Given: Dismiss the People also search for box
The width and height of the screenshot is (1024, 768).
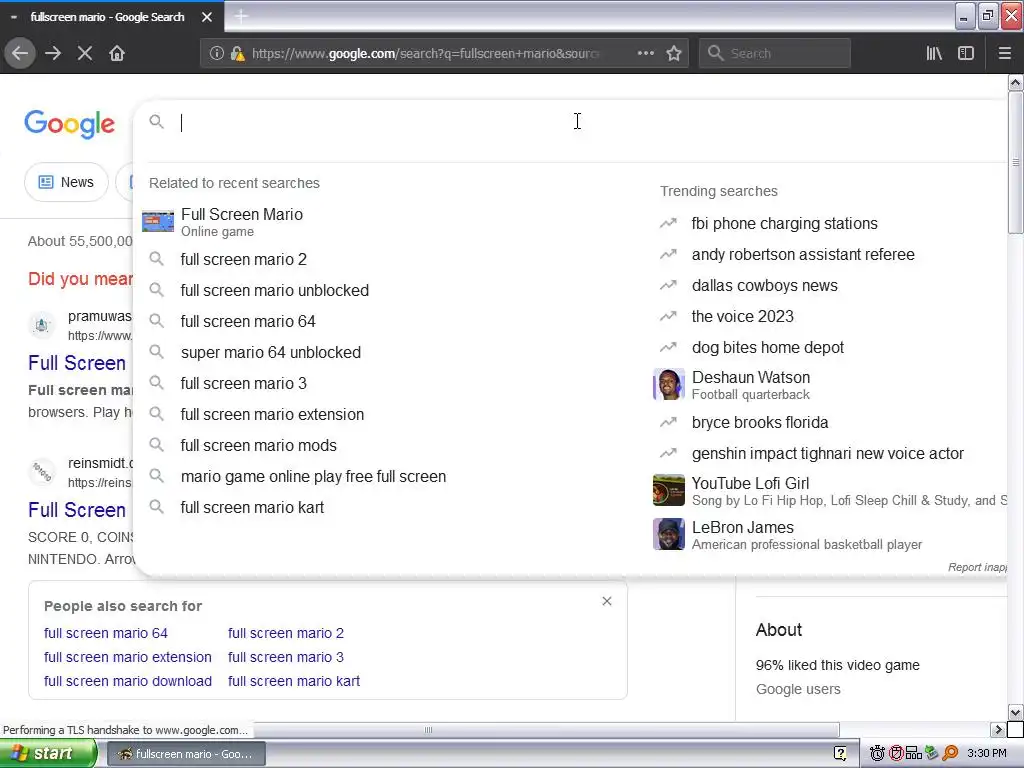Looking at the screenshot, I should coord(607,601).
